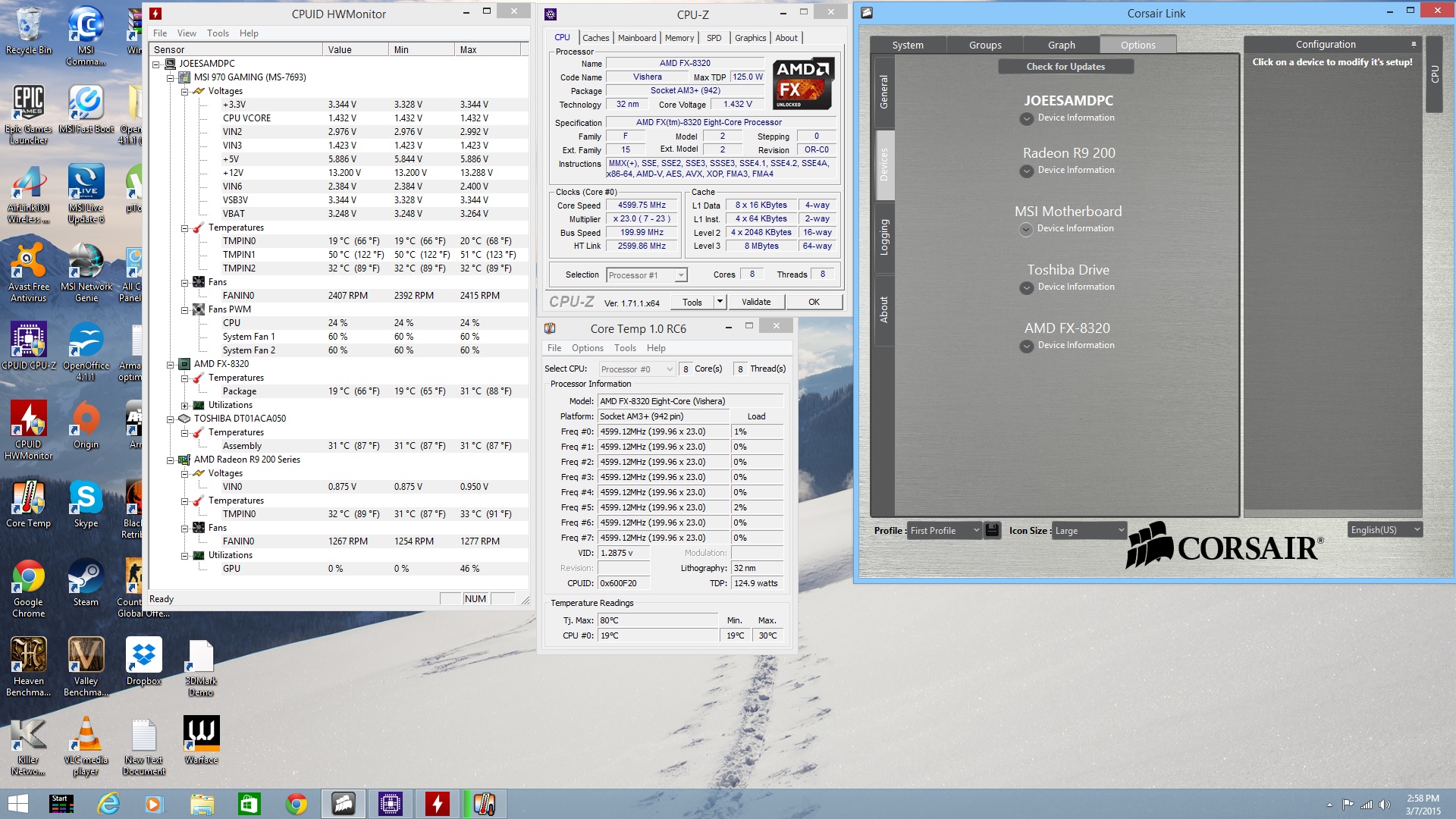Expand MSI Motherboard Device Information
The image size is (1456, 819).
1026,229
